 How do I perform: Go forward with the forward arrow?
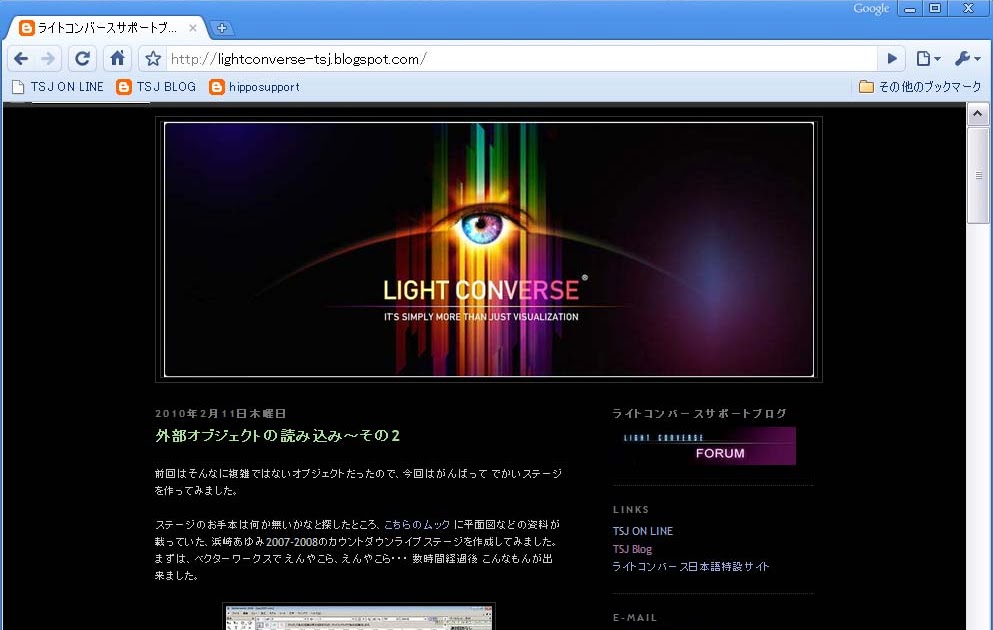(48, 59)
